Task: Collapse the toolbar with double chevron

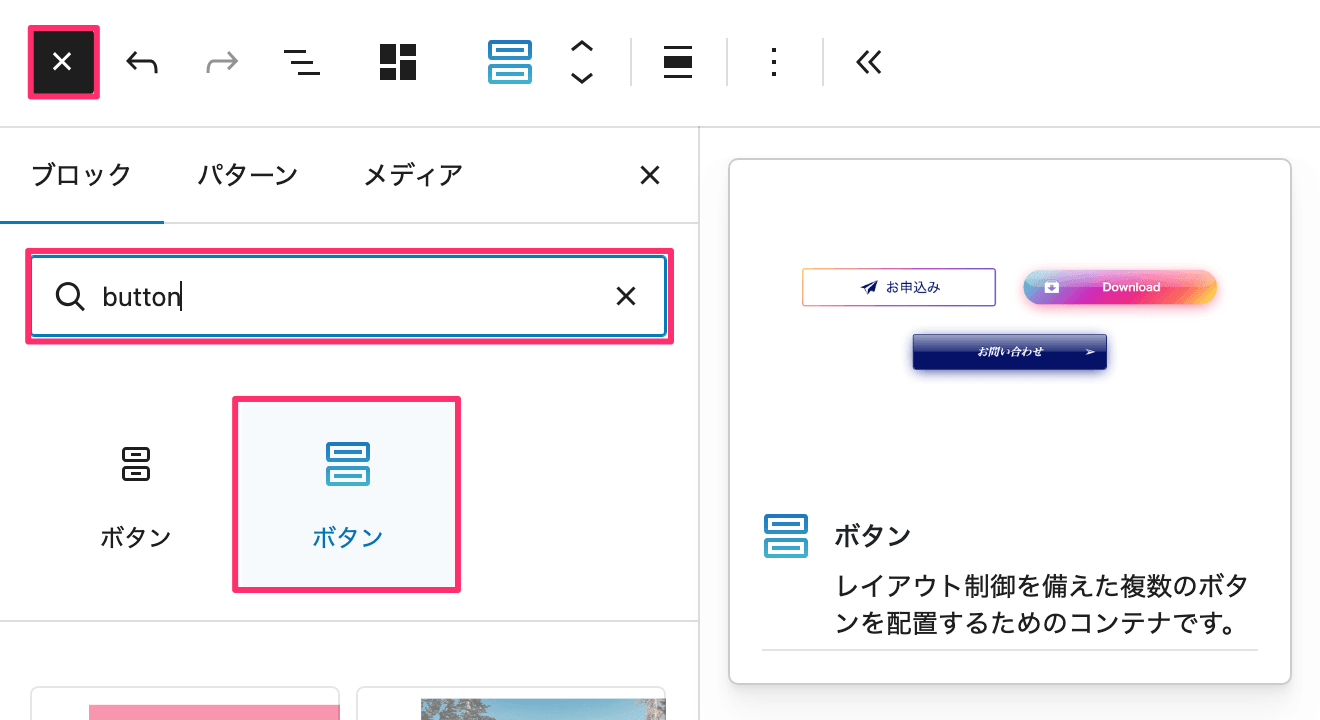Action: point(869,63)
